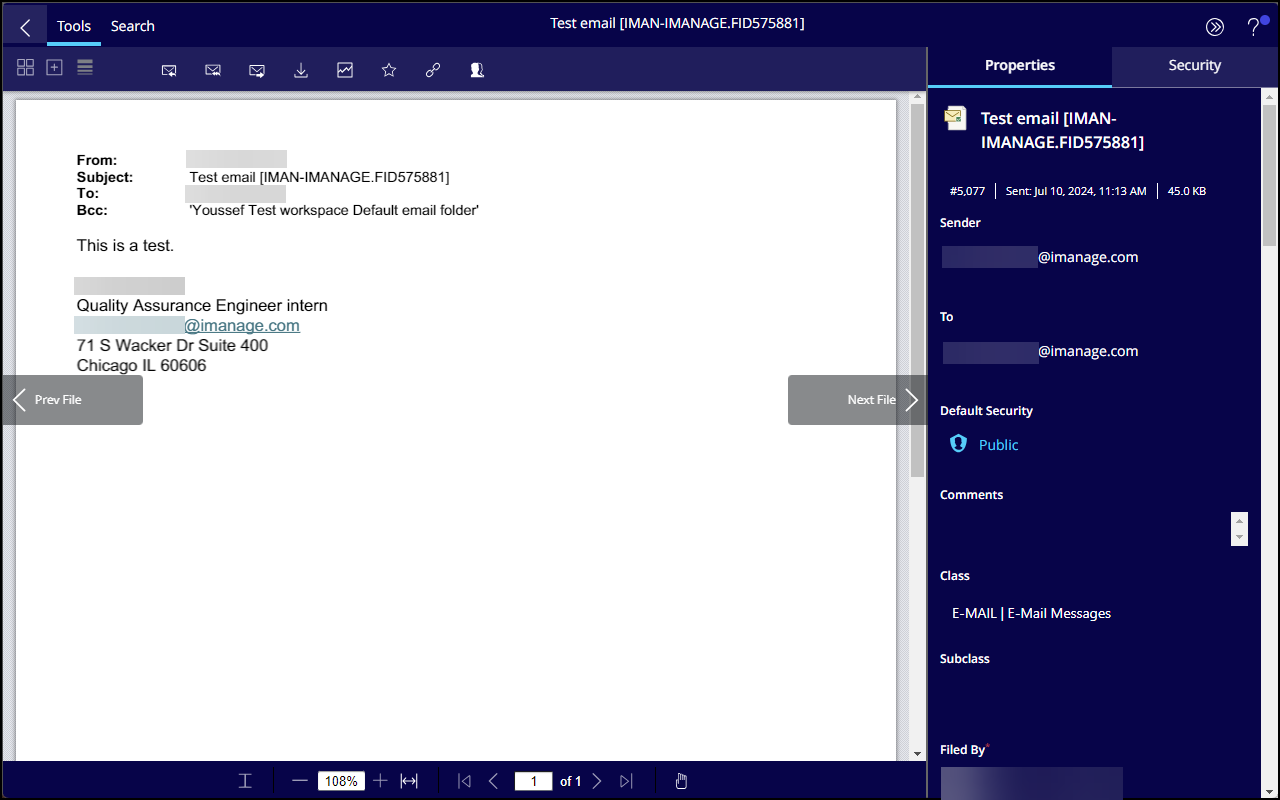Viewport: 1280px width, 800px height.
Task: Click the page number input field
Action: pos(534,781)
